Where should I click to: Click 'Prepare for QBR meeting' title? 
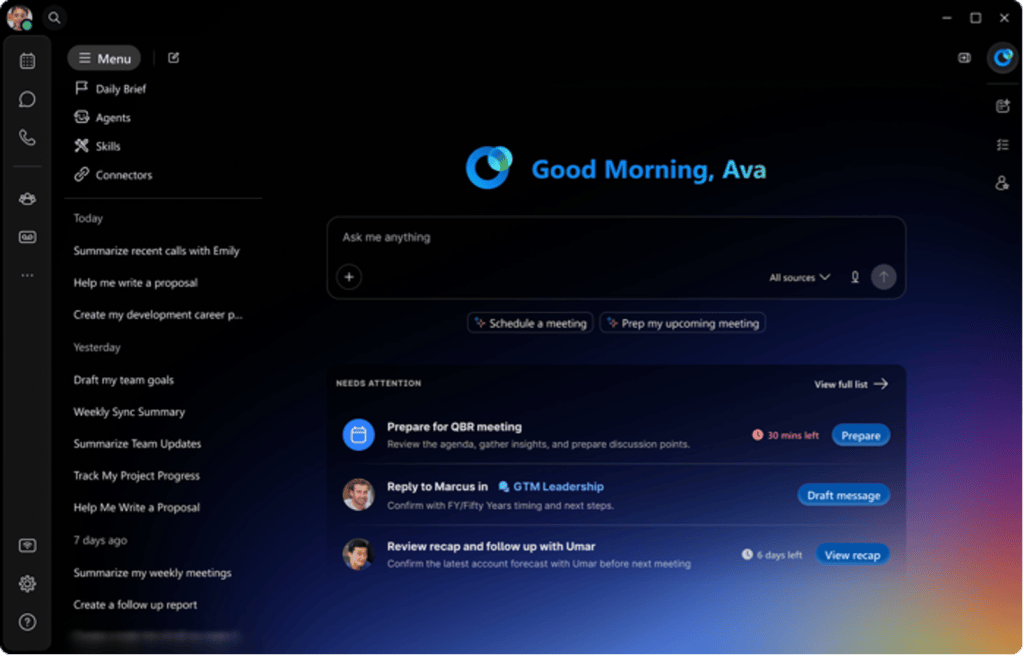click(455, 427)
